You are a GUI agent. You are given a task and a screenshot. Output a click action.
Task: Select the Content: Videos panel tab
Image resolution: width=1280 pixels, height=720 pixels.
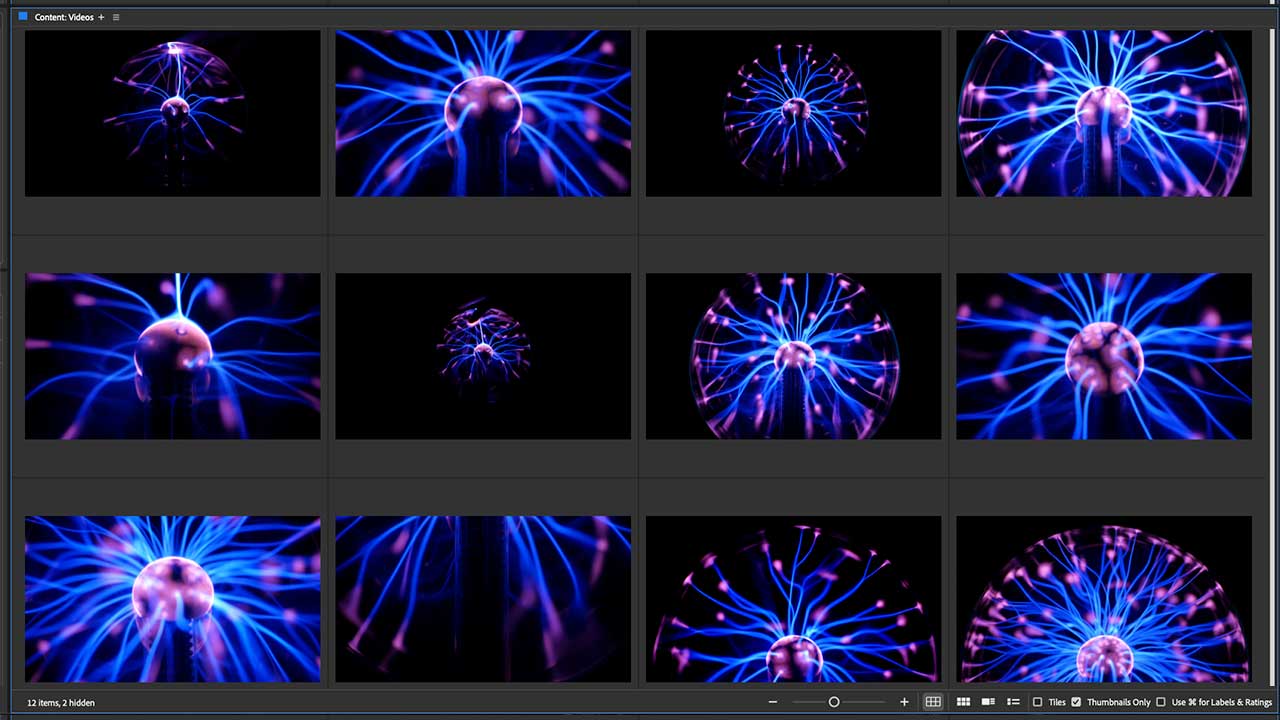[x=64, y=17]
